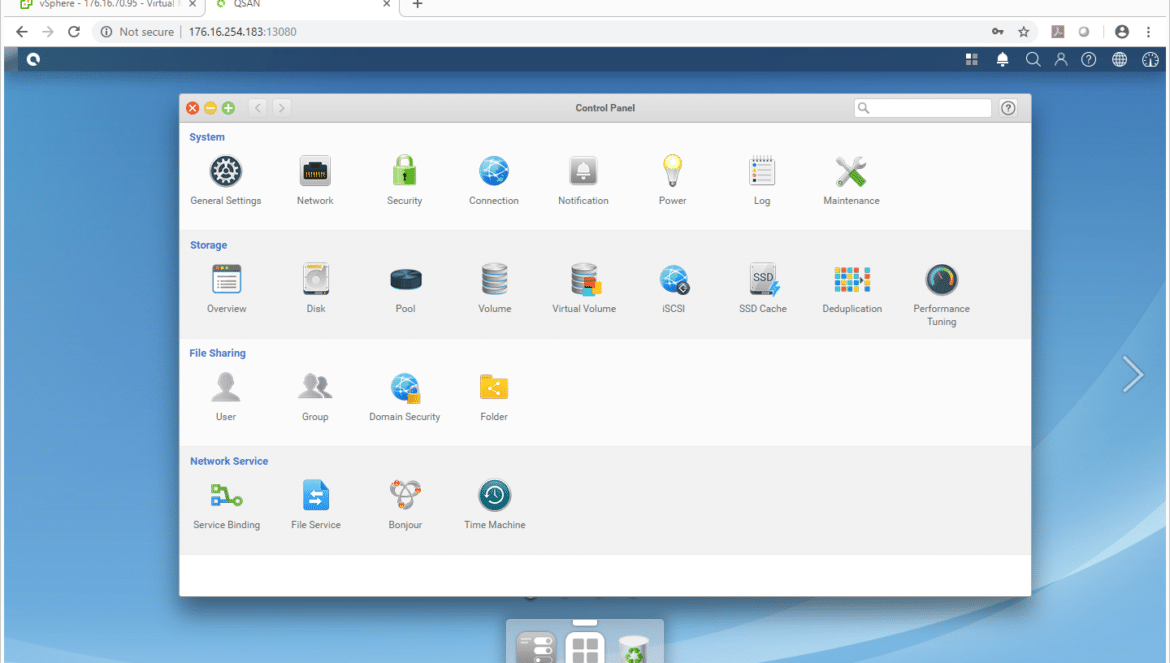Open the user account icon in top bar

[1060, 60]
